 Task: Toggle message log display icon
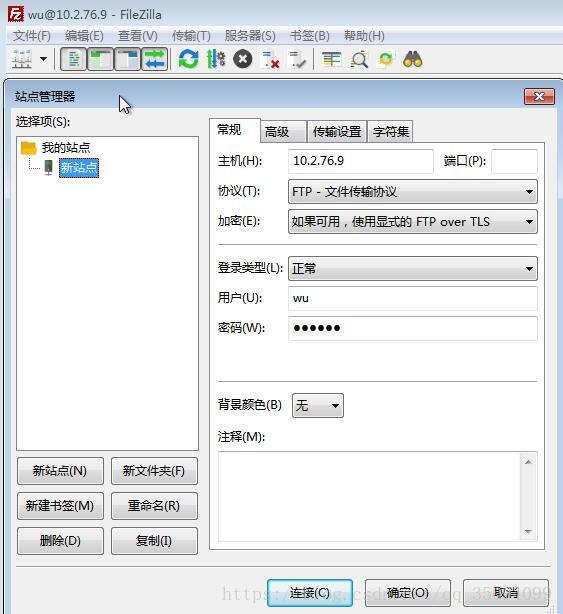coord(74,60)
